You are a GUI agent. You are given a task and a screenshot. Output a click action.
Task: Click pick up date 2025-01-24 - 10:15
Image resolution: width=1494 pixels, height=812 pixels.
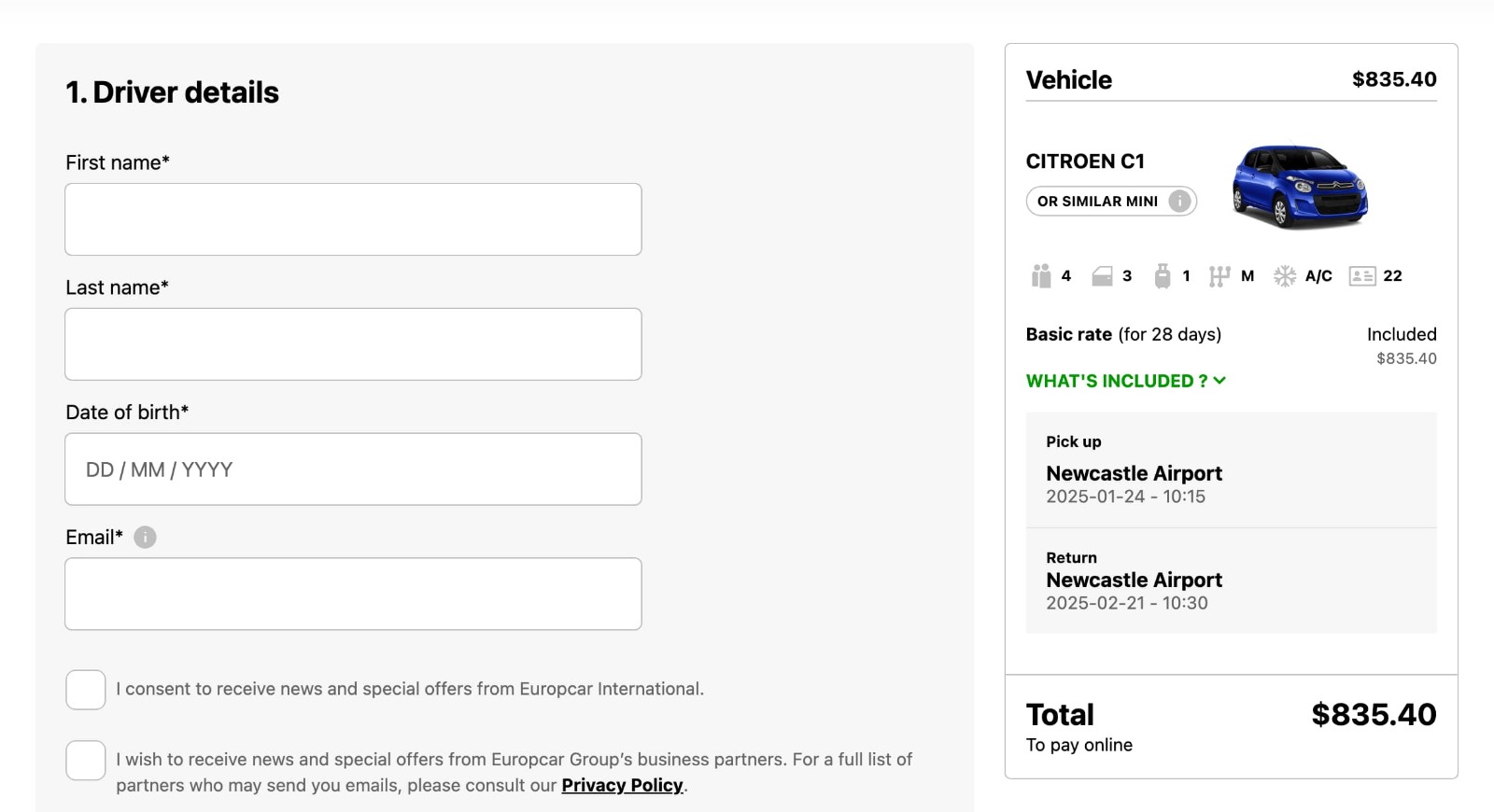pos(1125,497)
